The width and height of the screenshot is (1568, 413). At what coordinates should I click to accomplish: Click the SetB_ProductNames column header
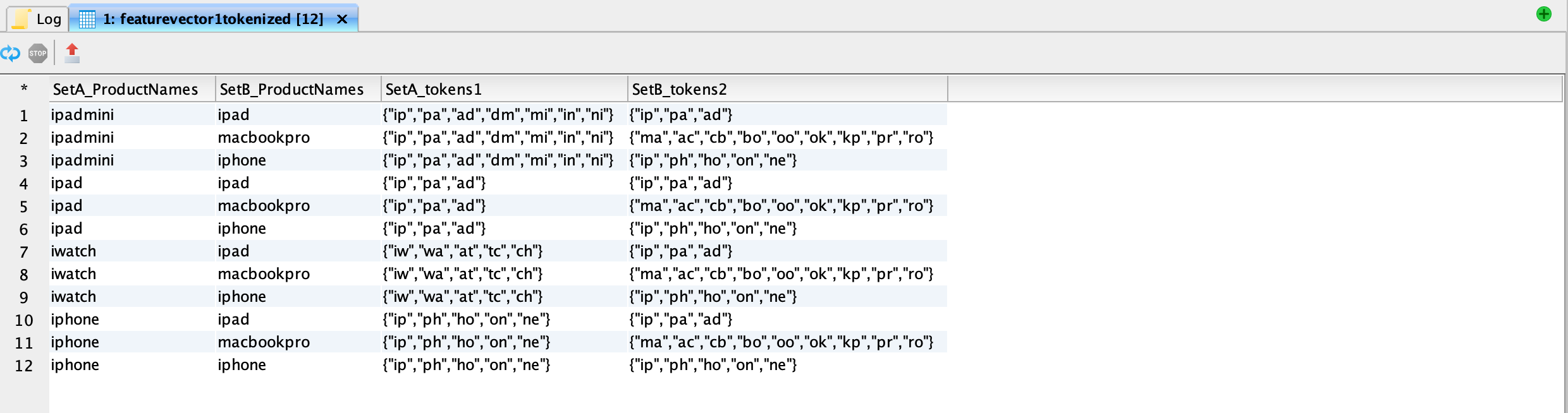291,89
